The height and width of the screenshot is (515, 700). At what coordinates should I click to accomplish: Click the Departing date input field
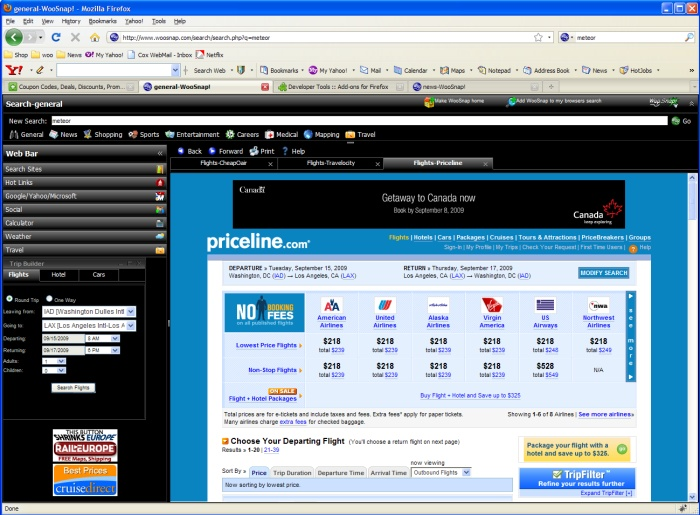point(63,339)
